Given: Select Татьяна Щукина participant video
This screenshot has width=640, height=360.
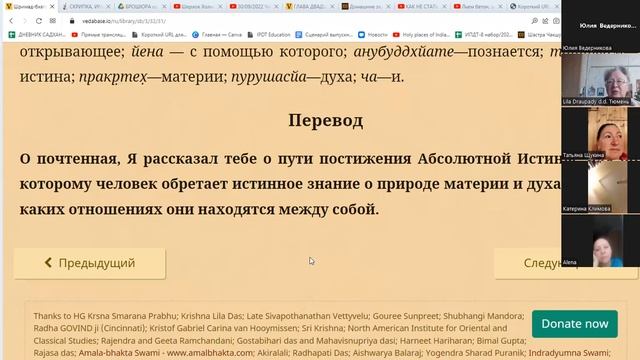Looking at the screenshot, I should tap(601, 133).
